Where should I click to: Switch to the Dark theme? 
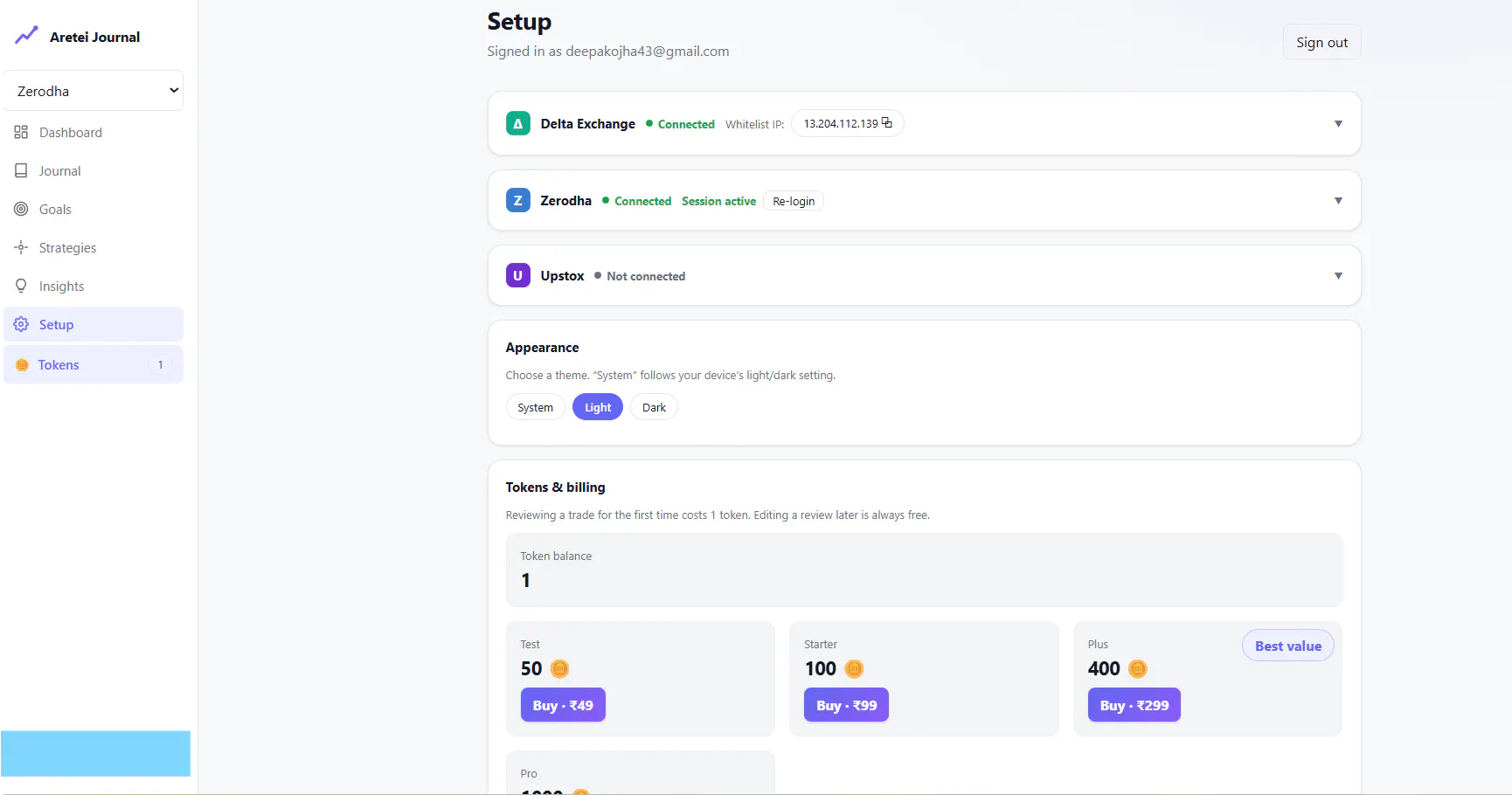click(x=654, y=407)
